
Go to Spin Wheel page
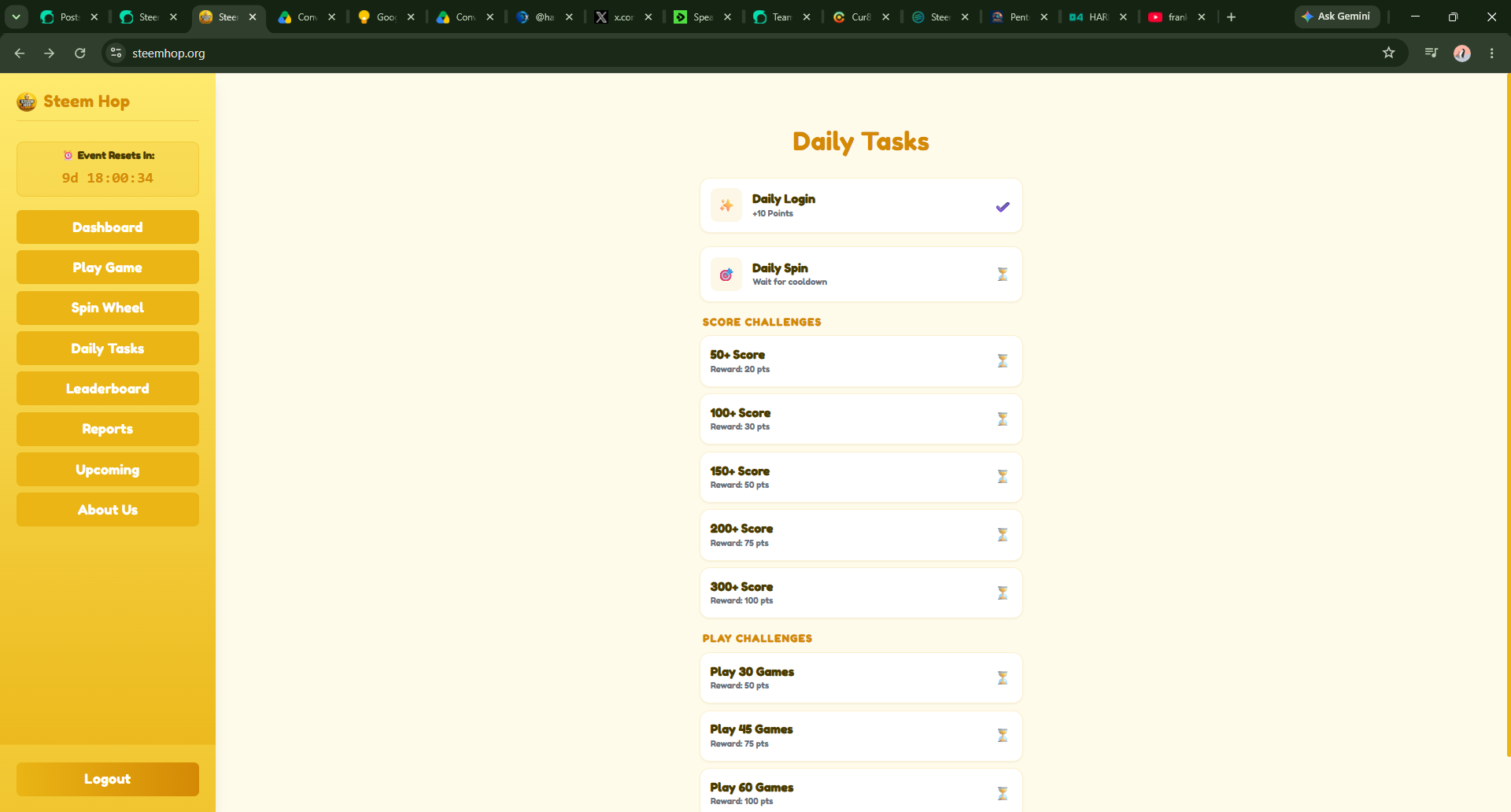point(108,308)
